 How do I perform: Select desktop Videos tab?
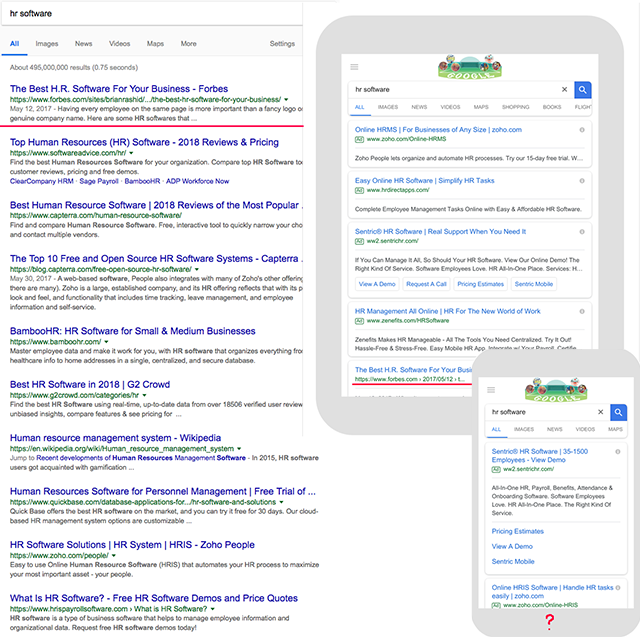(119, 44)
